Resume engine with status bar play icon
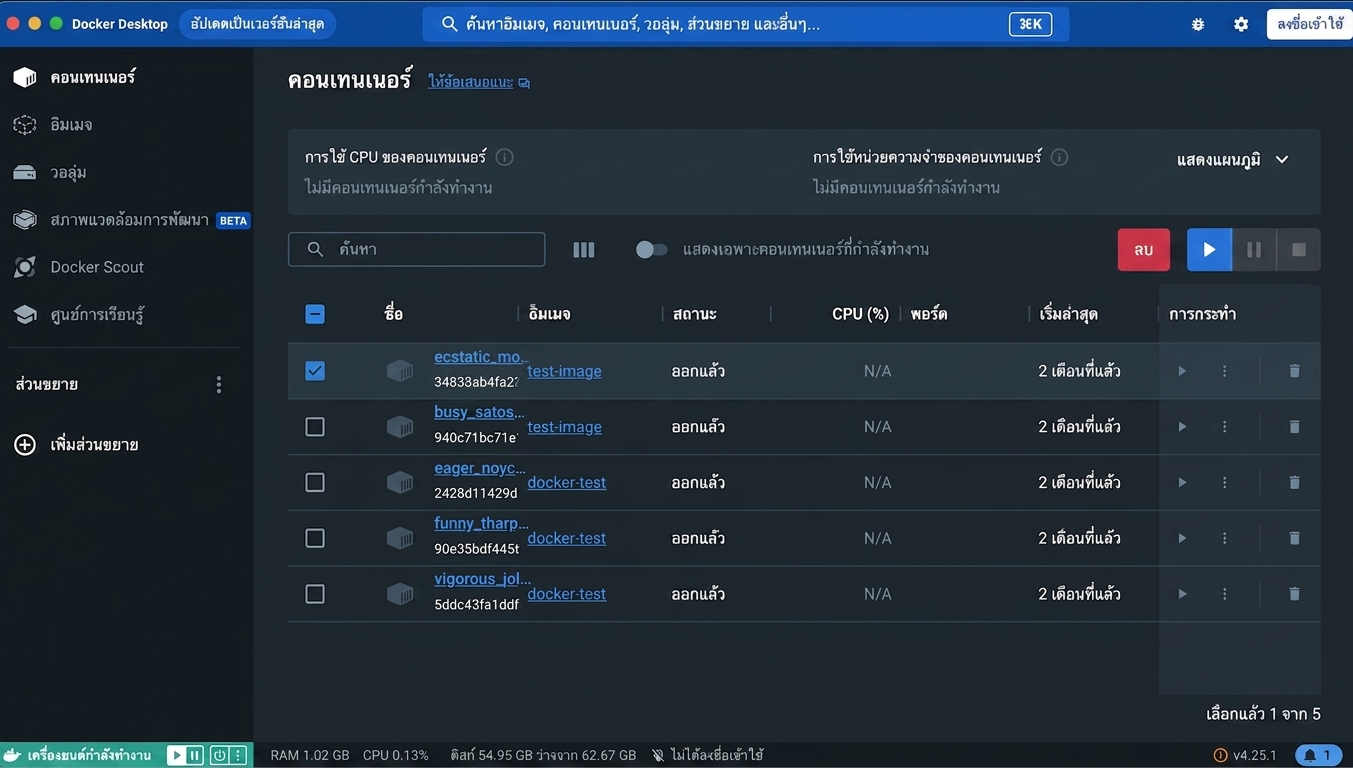 pos(175,755)
